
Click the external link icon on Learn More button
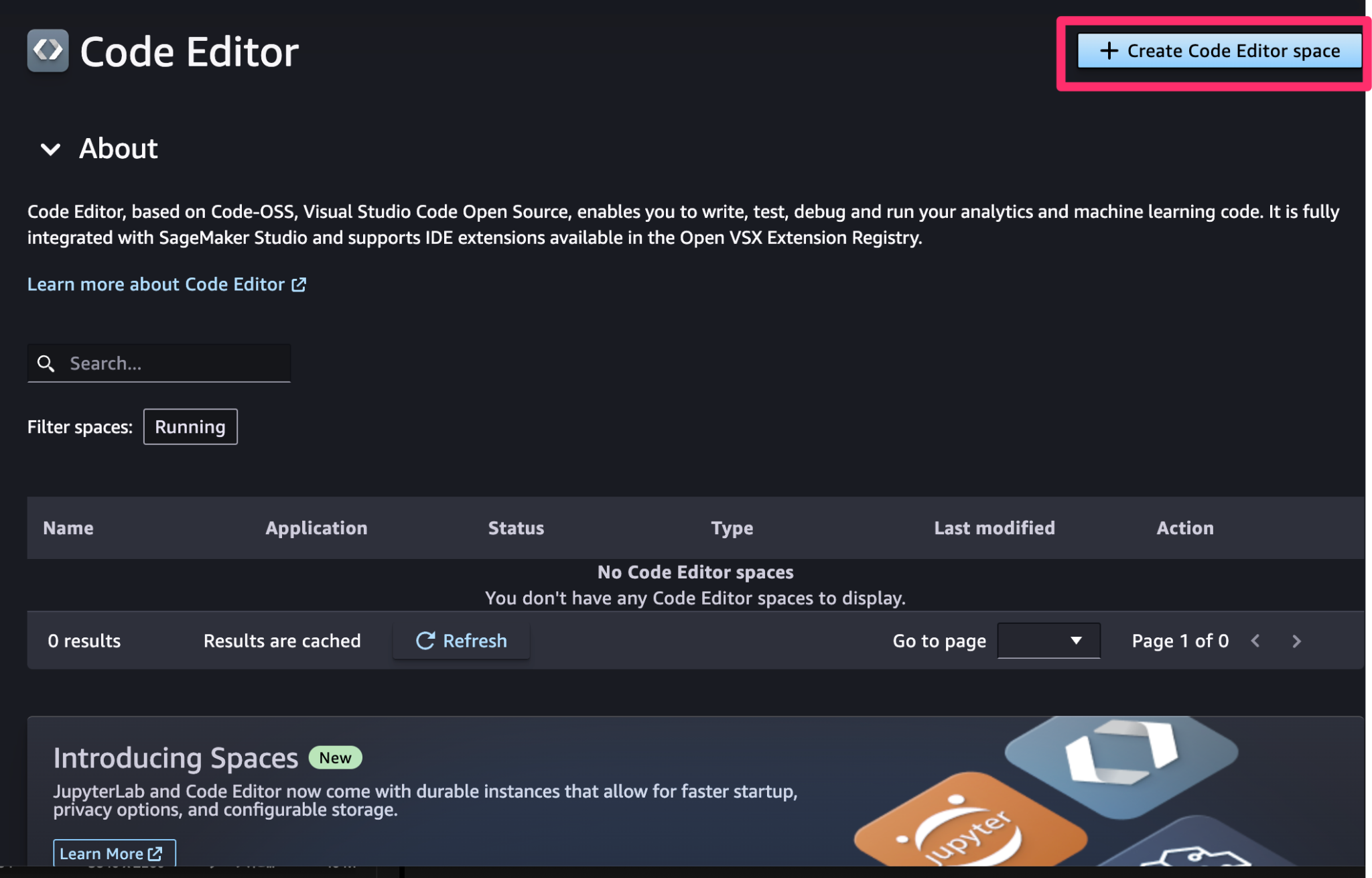tap(155, 854)
